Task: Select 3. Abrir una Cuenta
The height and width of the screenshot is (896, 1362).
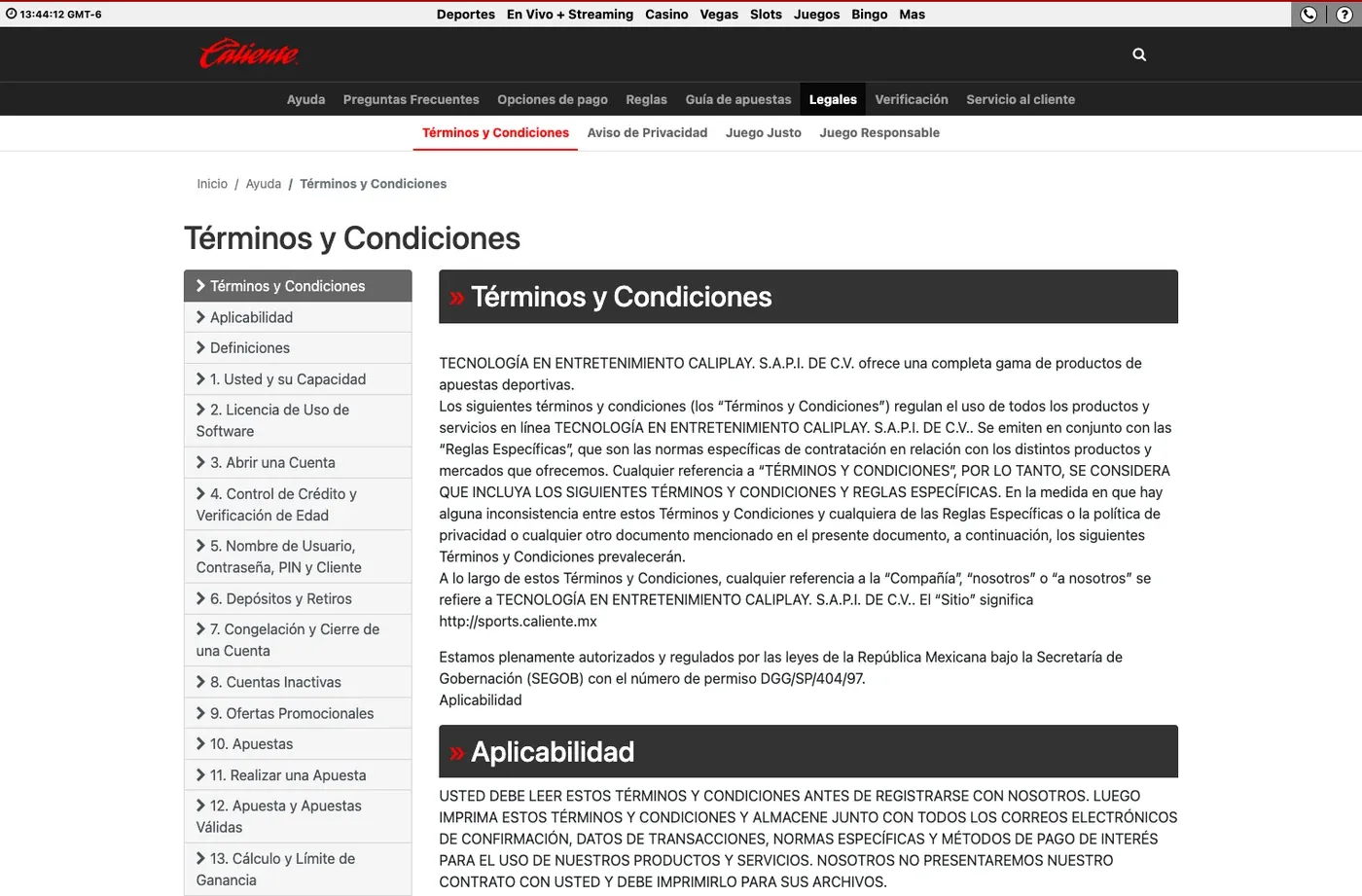Action: click(298, 463)
